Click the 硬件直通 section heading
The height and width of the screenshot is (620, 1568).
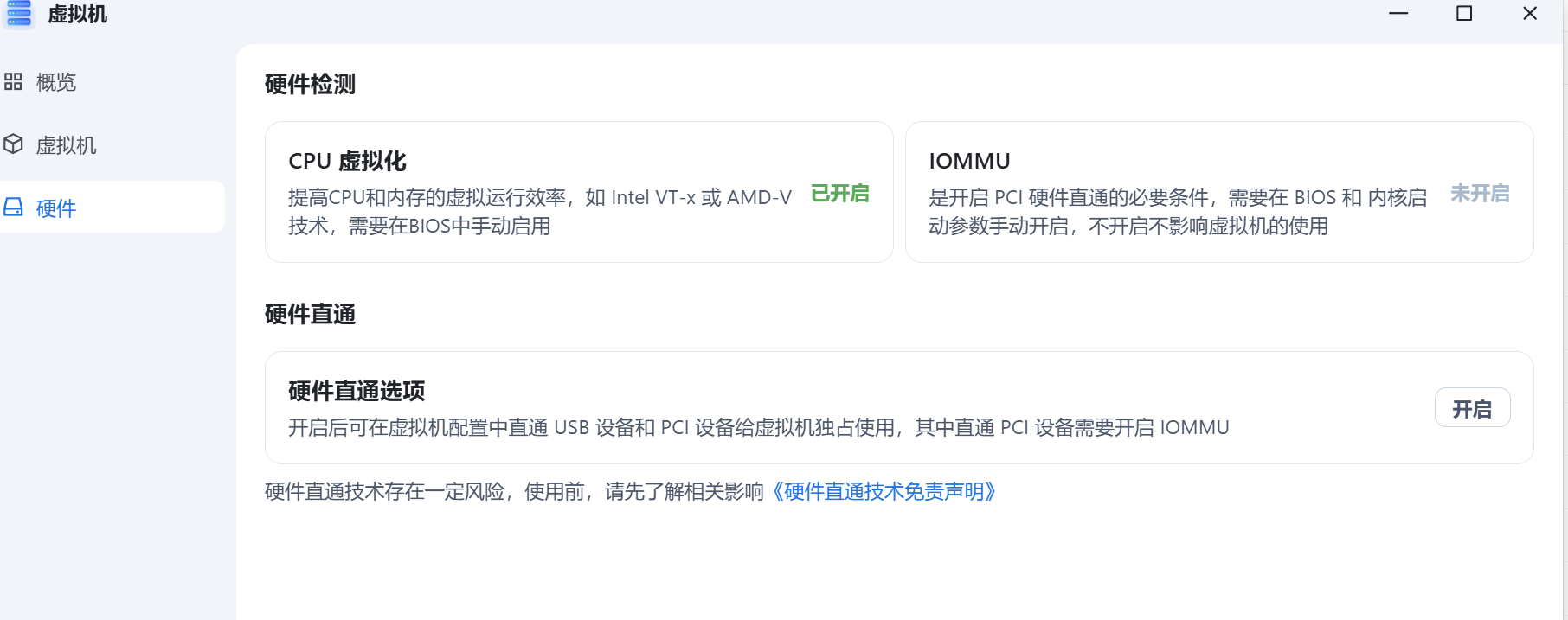(x=310, y=315)
